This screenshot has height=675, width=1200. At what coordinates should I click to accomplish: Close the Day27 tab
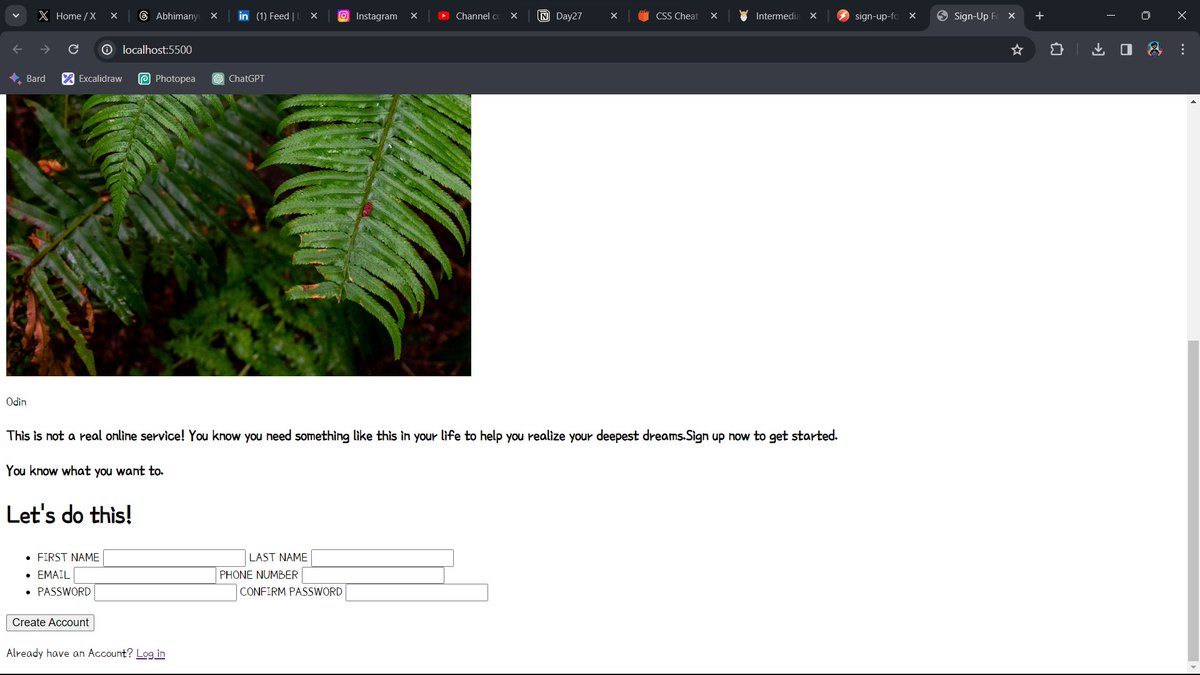click(x=614, y=16)
